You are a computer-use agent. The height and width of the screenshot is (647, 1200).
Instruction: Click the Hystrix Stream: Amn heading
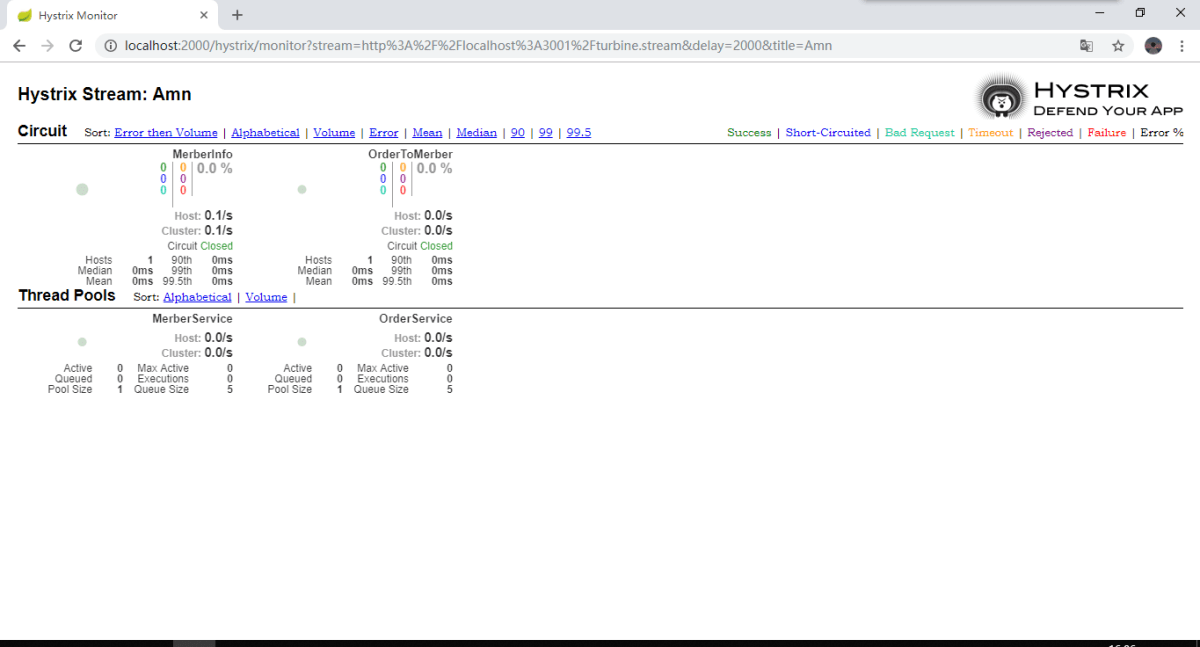[105, 94]
